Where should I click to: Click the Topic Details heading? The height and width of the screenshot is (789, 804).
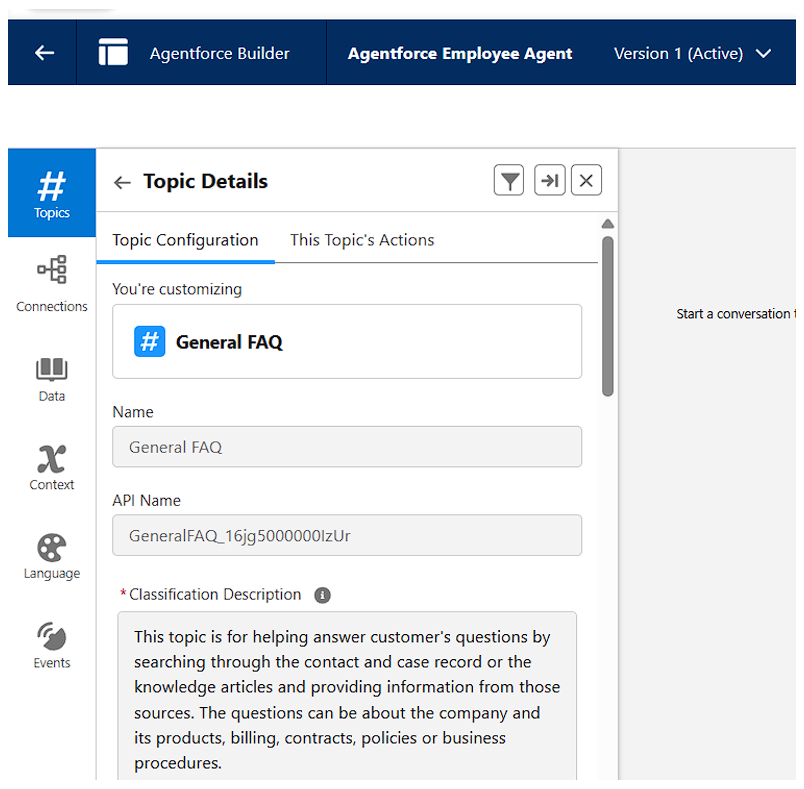point(205,181)
